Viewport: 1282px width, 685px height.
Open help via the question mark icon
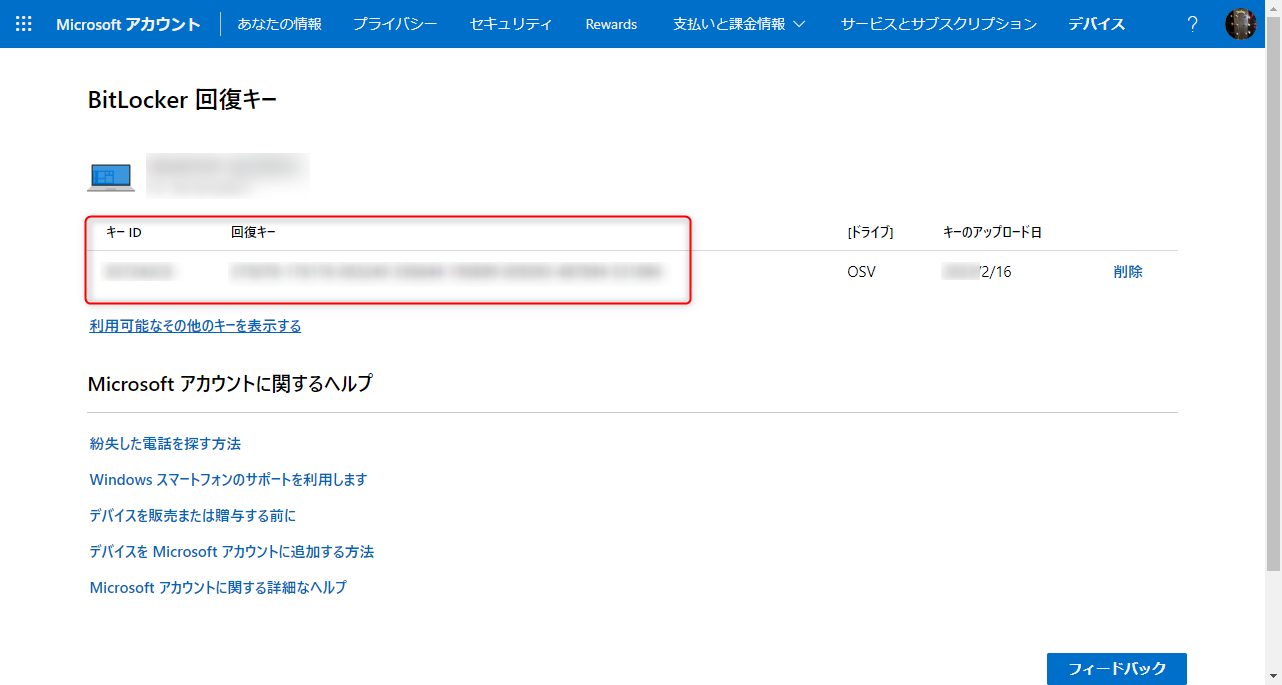(1192, 24)
